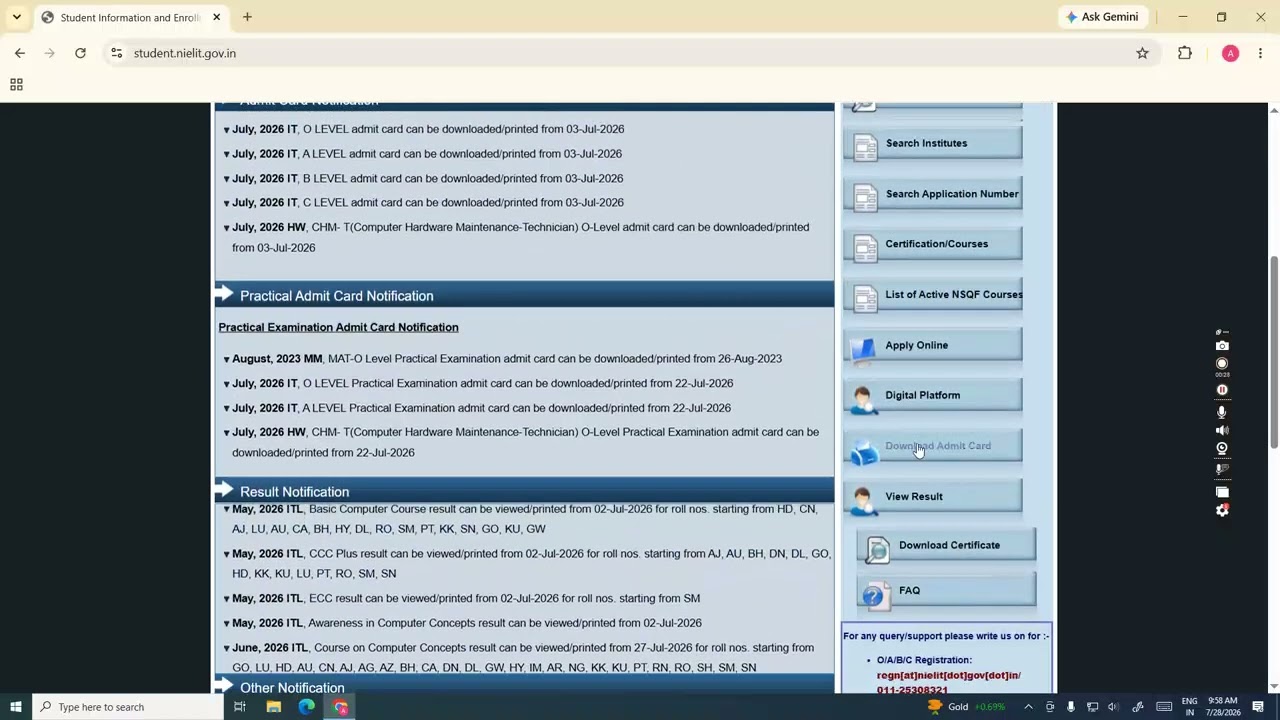Viewport: 1280px width, 720px height.
Task: Expand the Other Notification section arrow
Action: pos(224,687)
